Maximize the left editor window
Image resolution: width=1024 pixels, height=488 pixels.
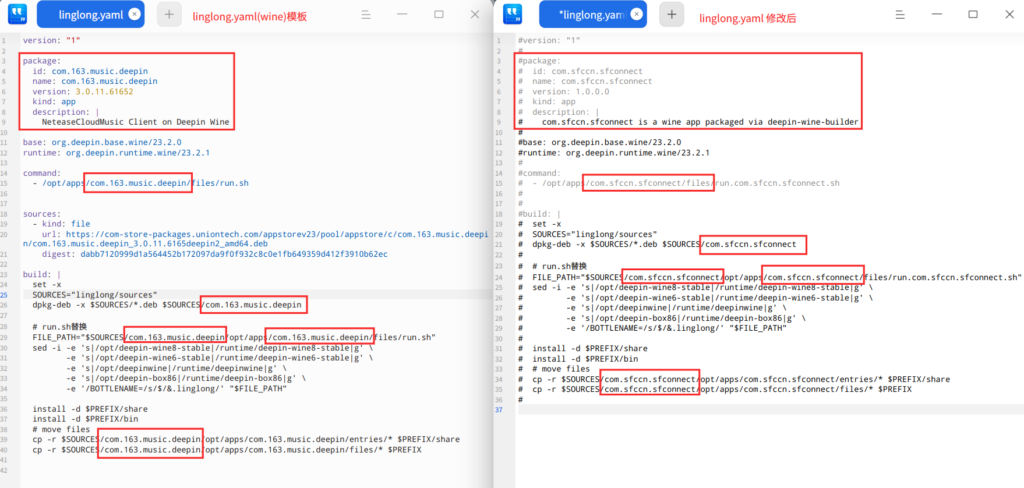(x=439, y=15)
